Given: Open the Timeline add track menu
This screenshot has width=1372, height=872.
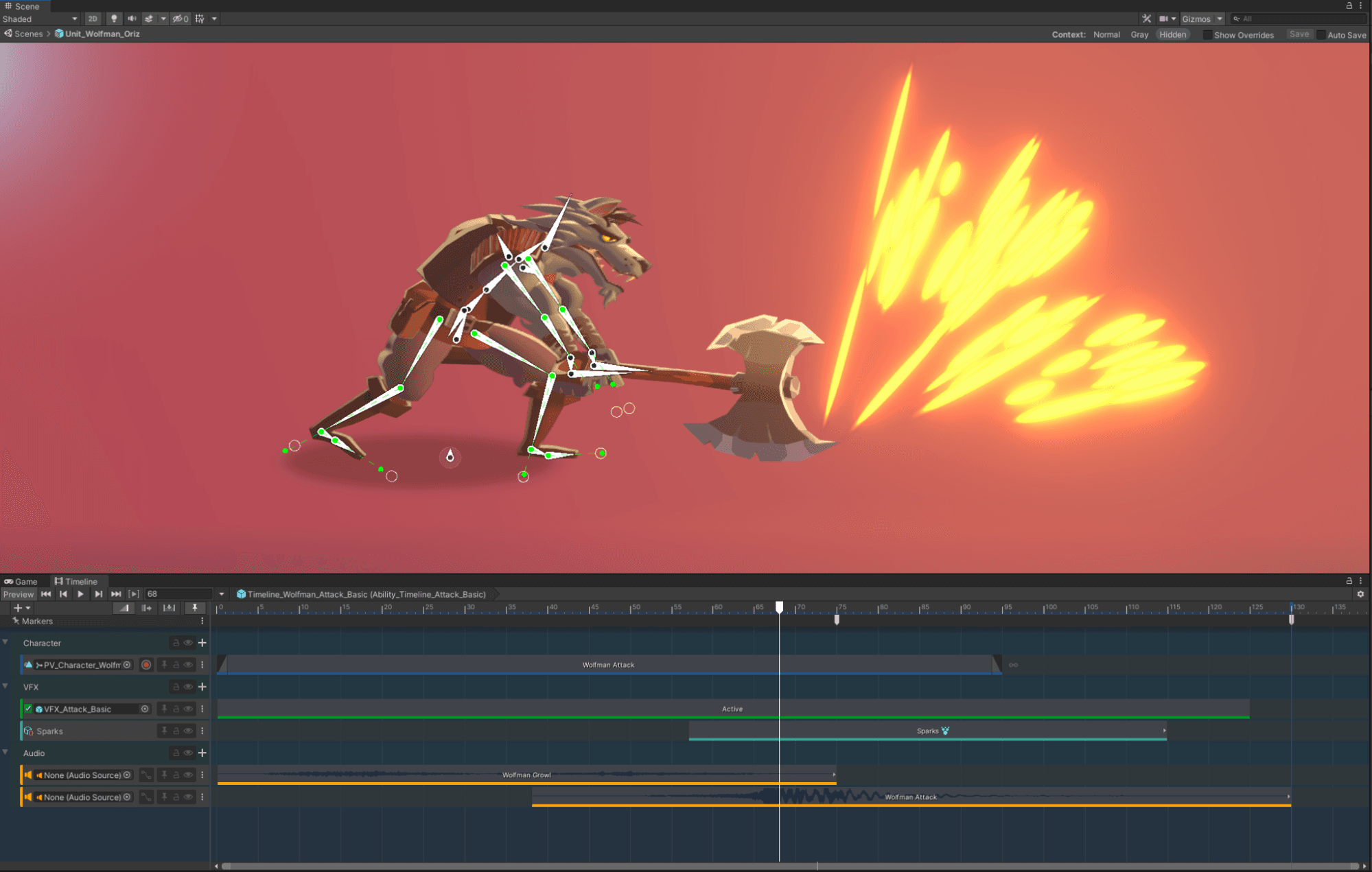Looking at the screenshot, I should pyautogui.click(x=21, y=608).
